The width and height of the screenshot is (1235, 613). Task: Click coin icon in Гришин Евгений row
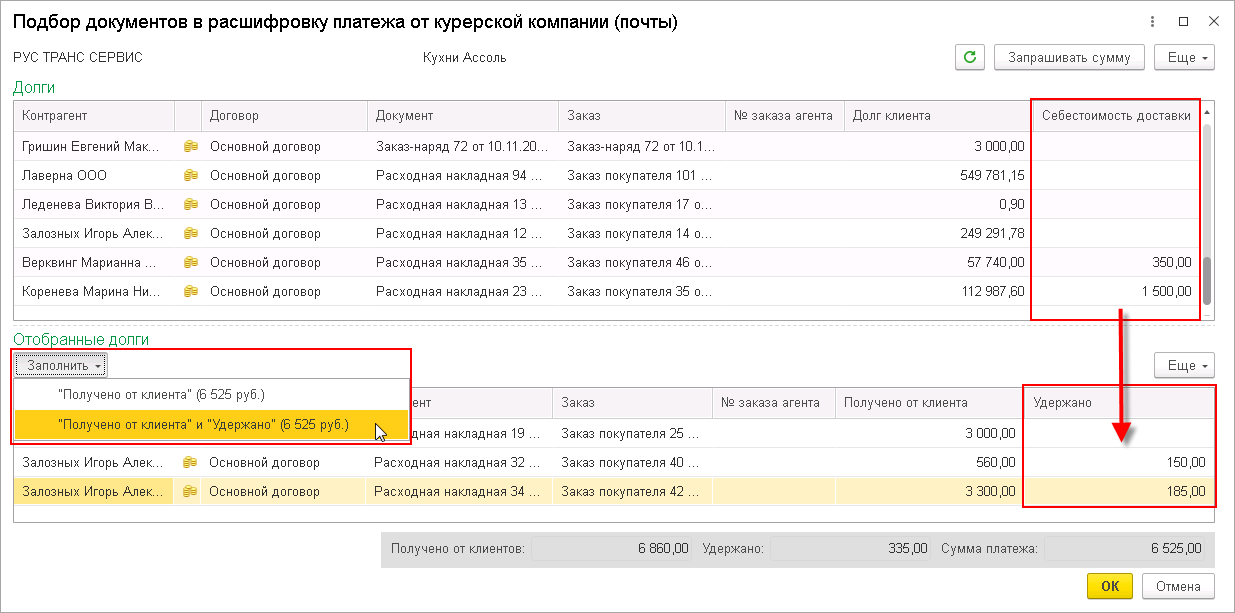click(189, 147)
